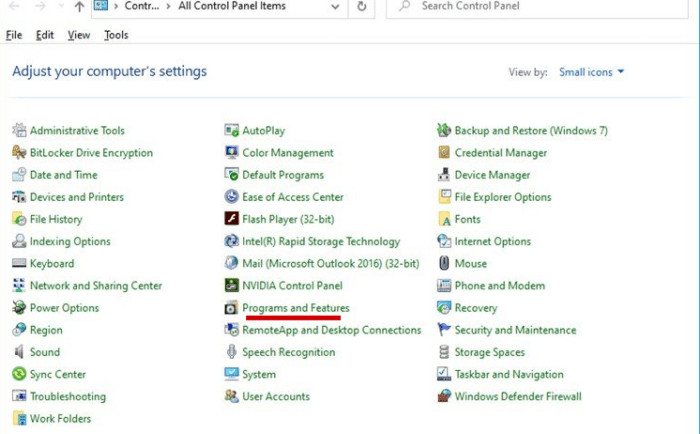Click the Backup and Restore icon
The width and height of the screenshot is (700, 434).
pos(444,130)
